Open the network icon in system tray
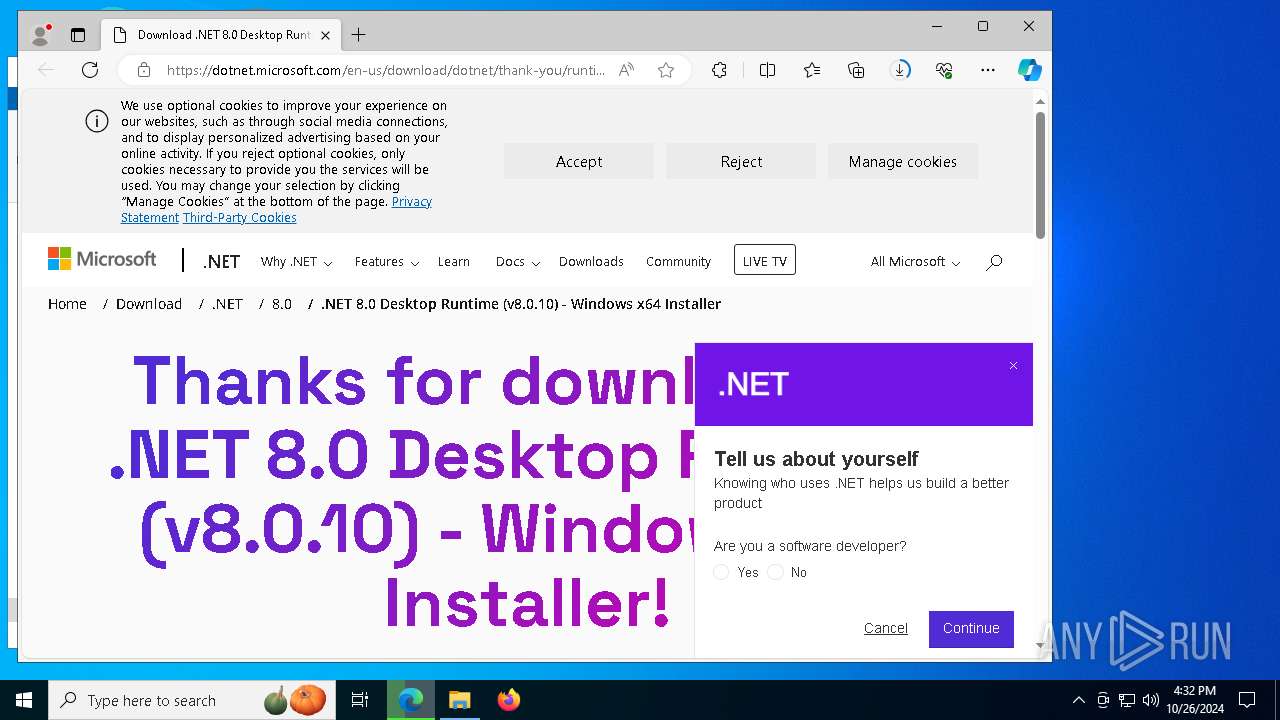The width and height of the screenshot is (1280, 720). [x=1127, y=700]
